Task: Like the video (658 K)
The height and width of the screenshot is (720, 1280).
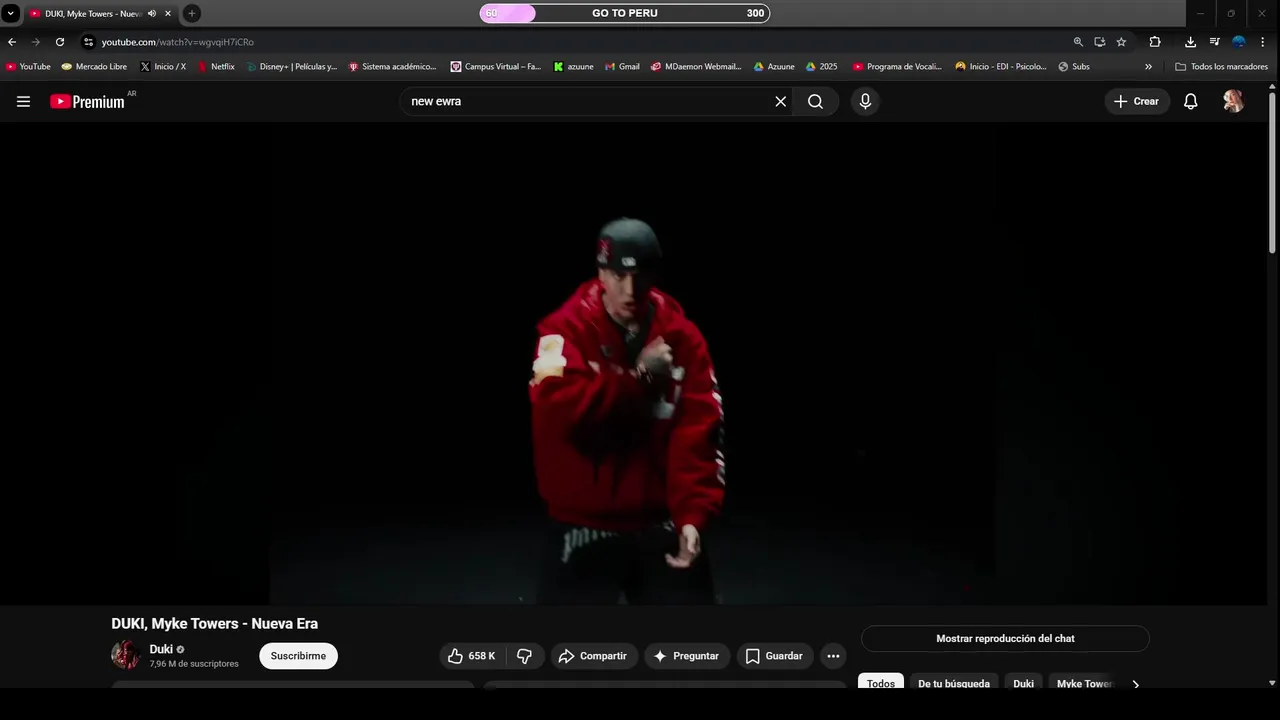Action: pos(471,656)
